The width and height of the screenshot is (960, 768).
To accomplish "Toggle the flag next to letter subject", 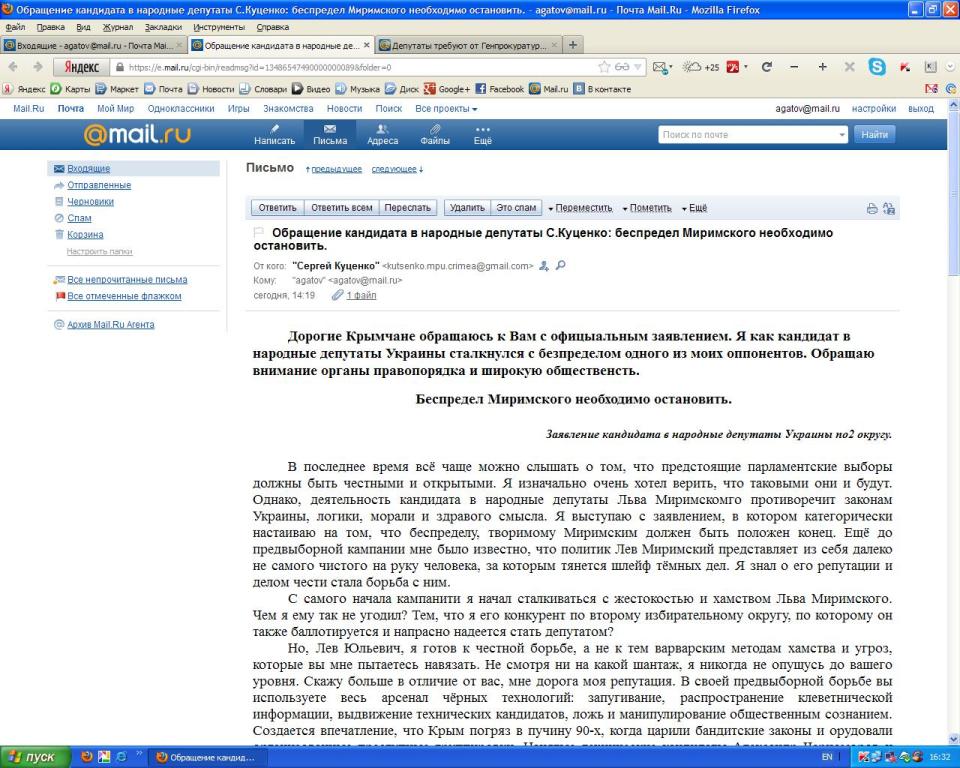I will (259, 233).
